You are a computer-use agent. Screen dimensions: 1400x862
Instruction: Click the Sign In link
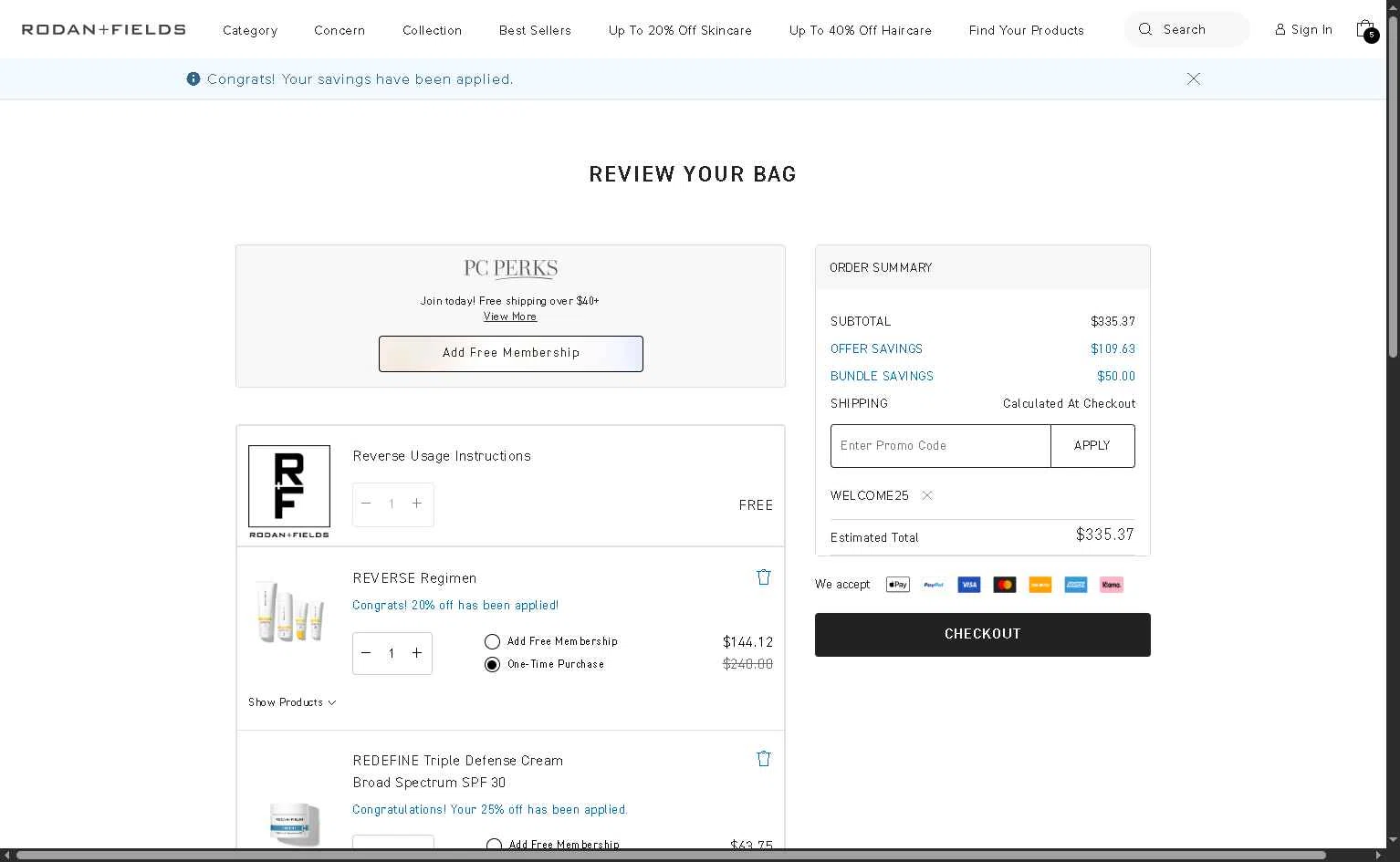coord(1311,29)
